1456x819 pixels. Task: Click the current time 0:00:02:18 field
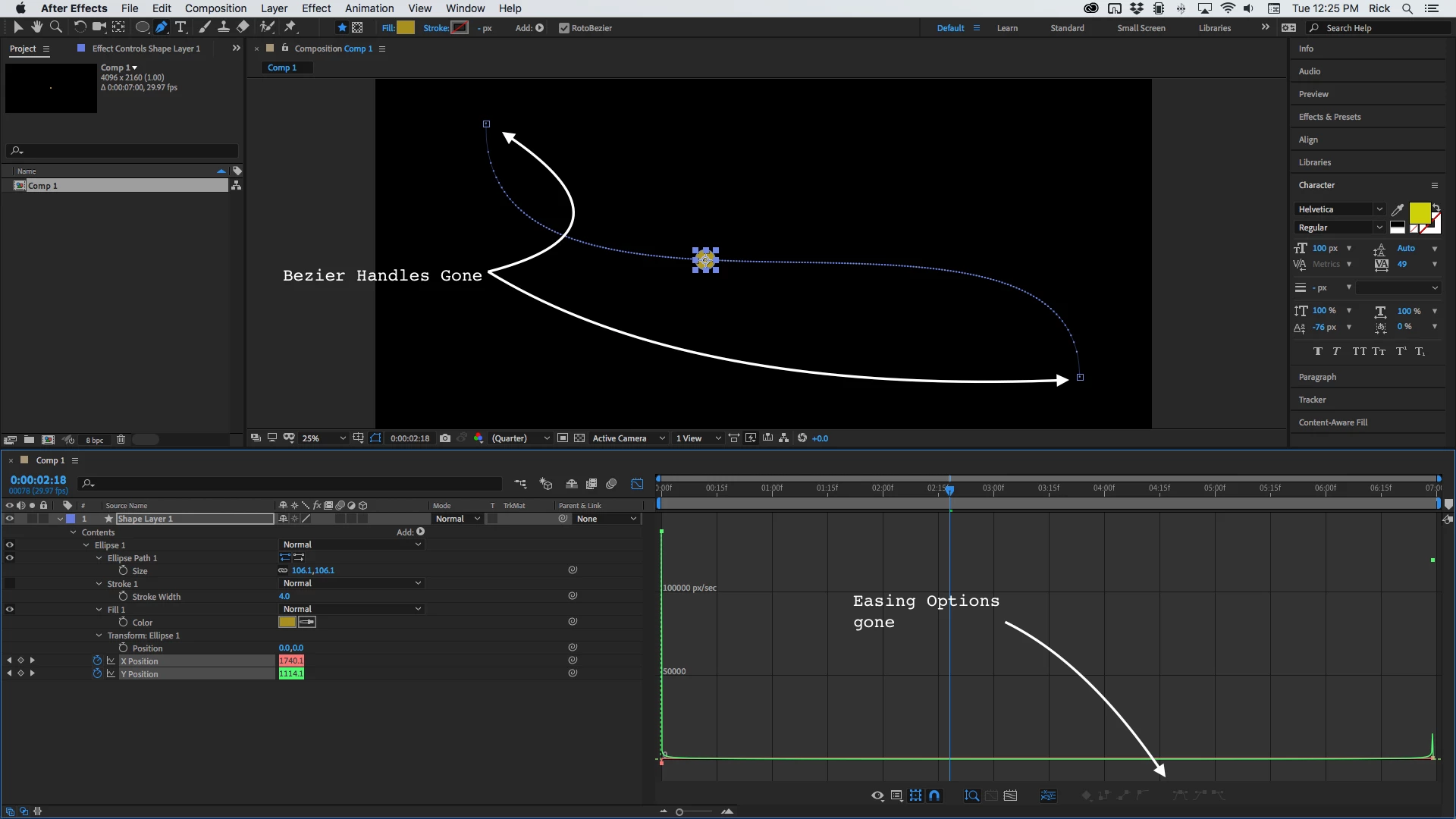click(38, 480)
